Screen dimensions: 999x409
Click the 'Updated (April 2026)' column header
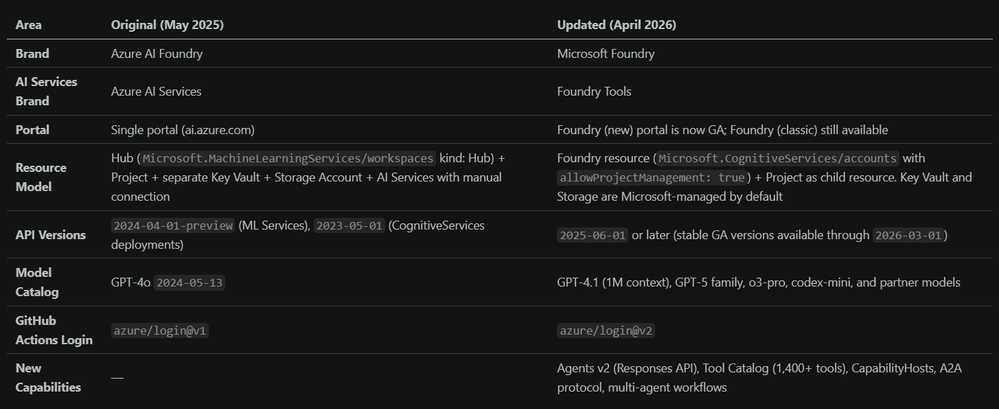click(614, 23)
